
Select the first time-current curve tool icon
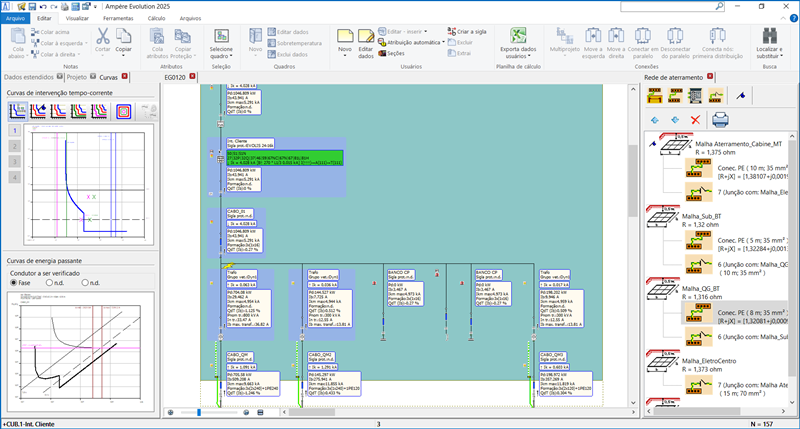(x=18, y=111)
